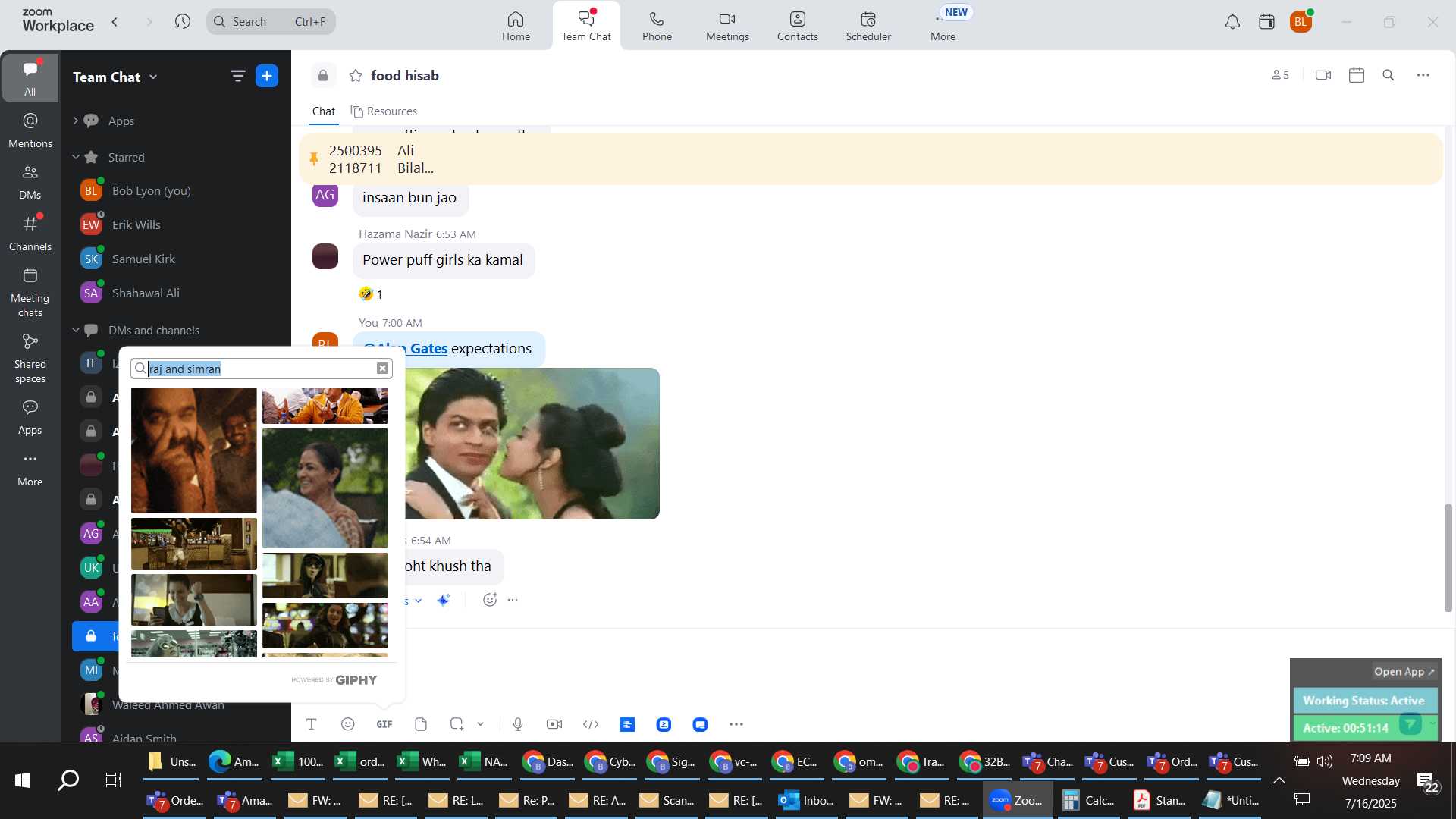The height and width of the screenshot is (819, 1456).
Task: Click the raj and simran GIF search box
Action: [x=261, y=369]
